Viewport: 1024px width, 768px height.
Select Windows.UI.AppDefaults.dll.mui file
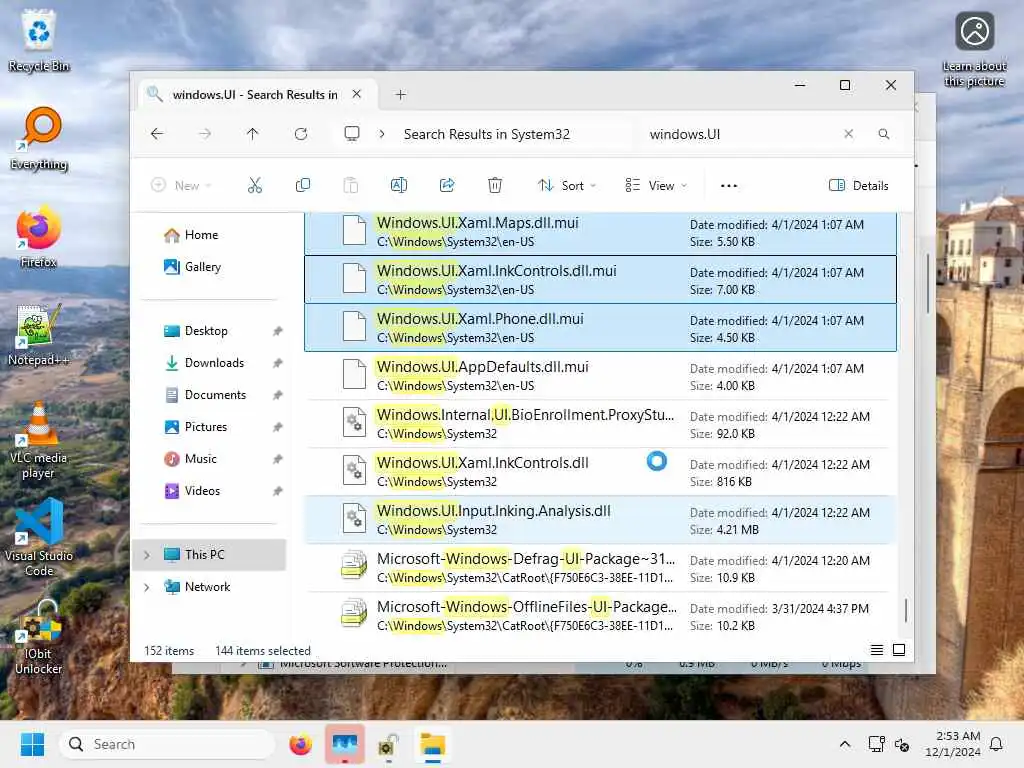[600, 376]
